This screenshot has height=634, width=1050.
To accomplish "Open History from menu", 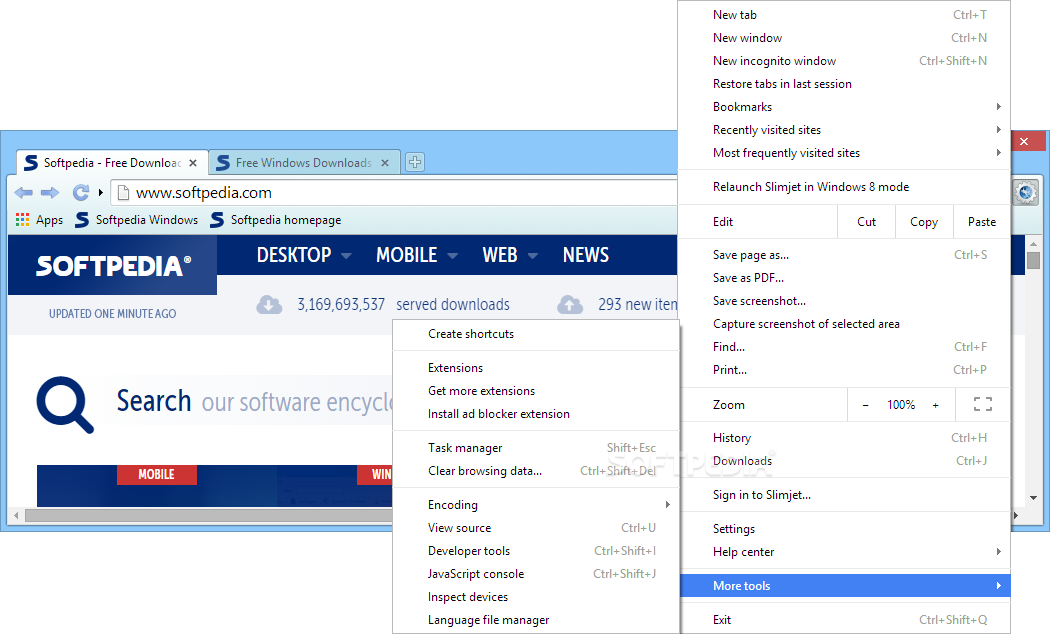I will click(x=844, y=438).
